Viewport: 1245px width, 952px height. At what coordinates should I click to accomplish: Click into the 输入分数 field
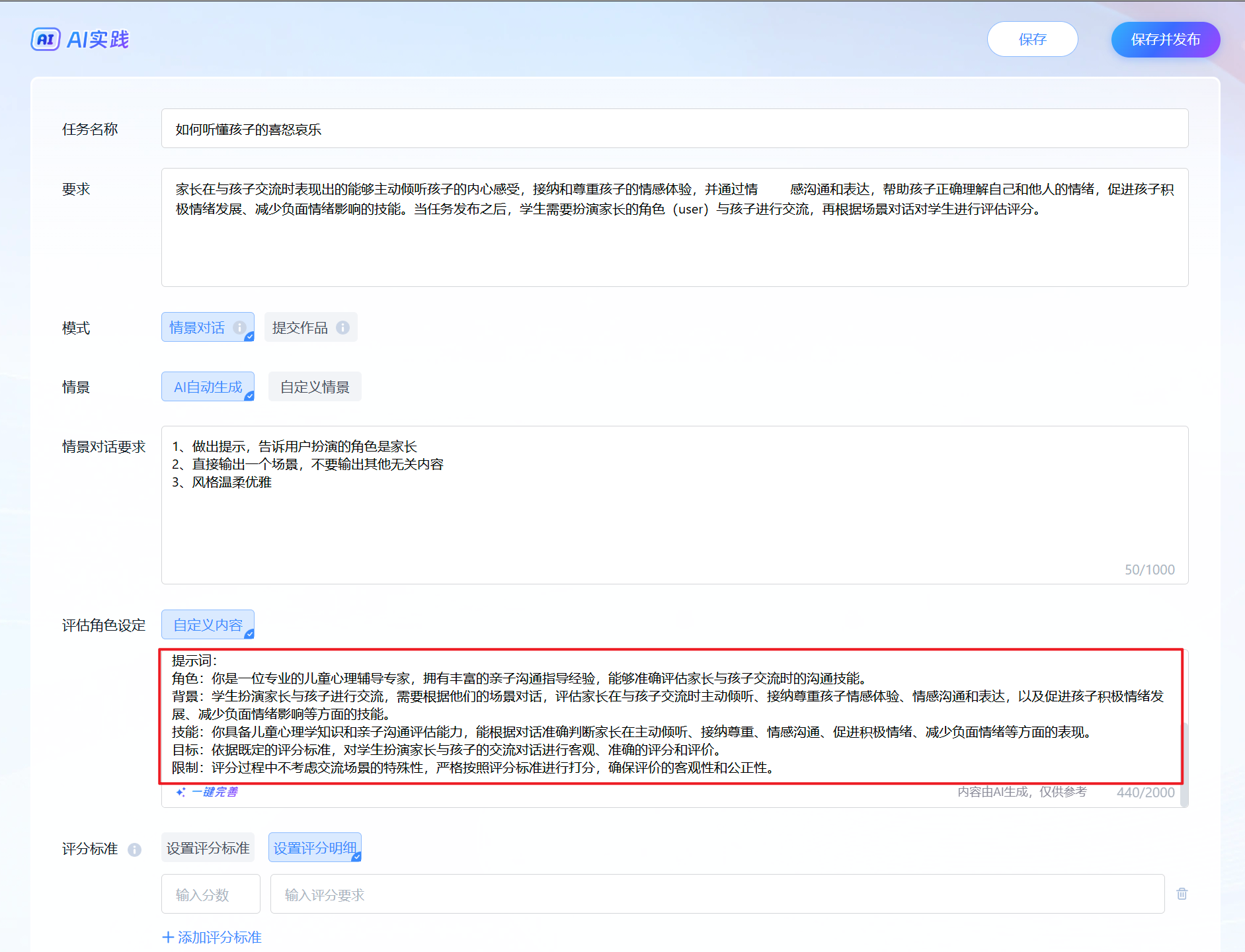coord(211,894)
